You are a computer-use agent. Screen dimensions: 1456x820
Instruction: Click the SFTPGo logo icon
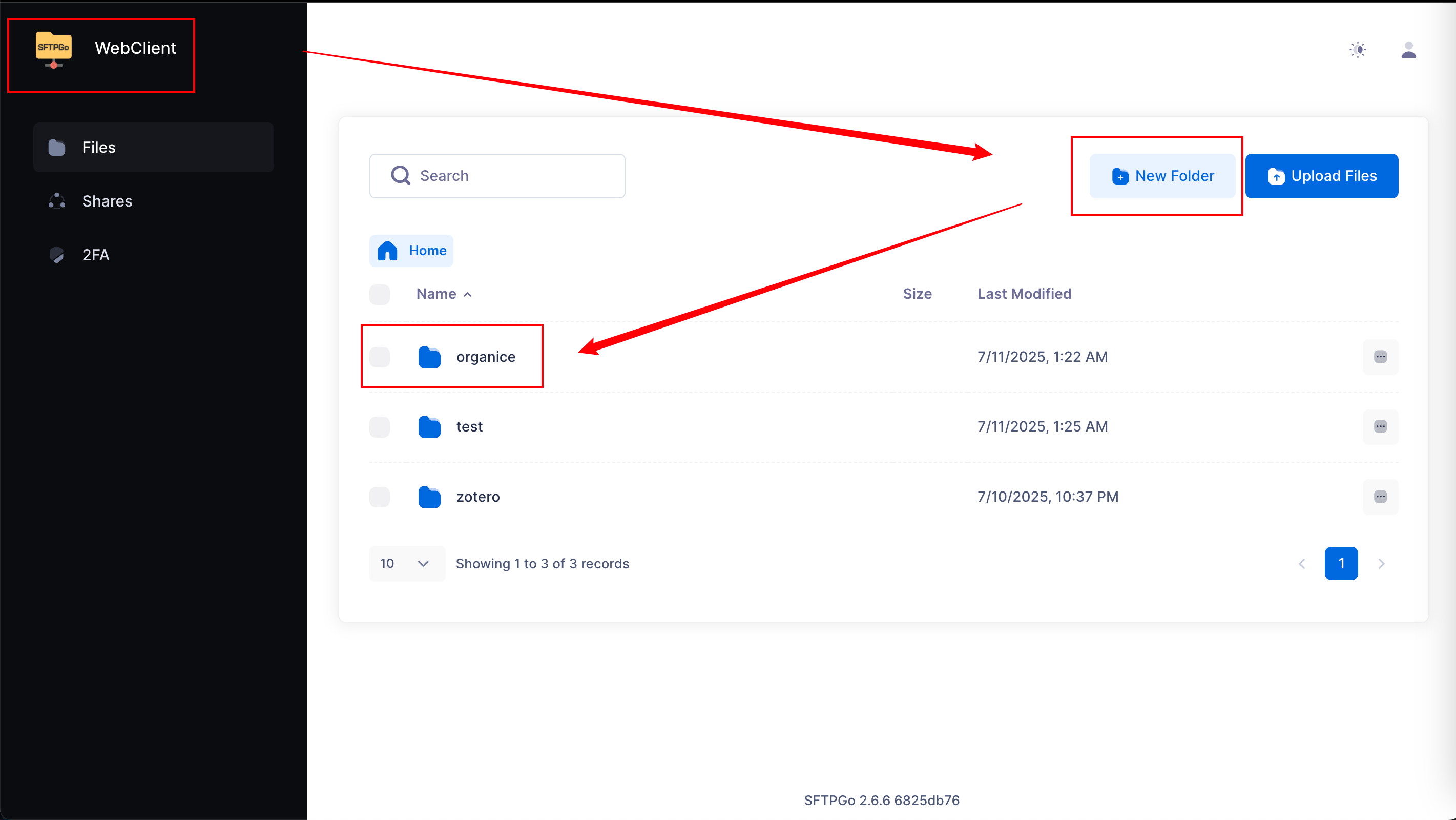[54, 50]
